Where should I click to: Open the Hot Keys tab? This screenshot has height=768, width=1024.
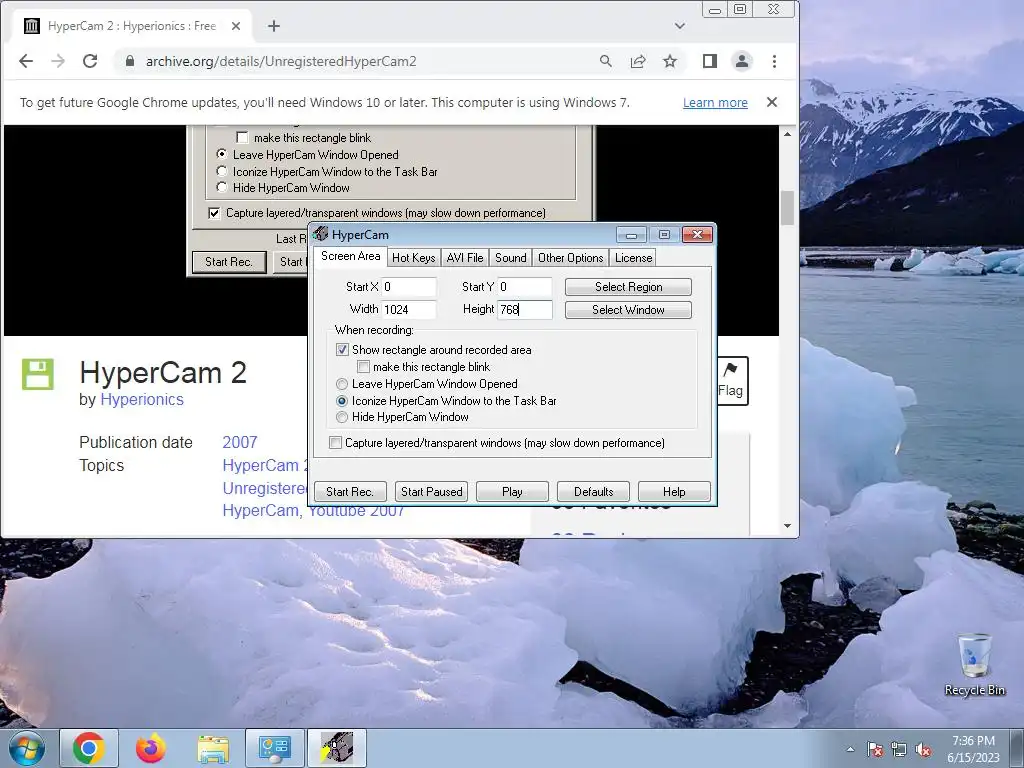pos(413,258)
